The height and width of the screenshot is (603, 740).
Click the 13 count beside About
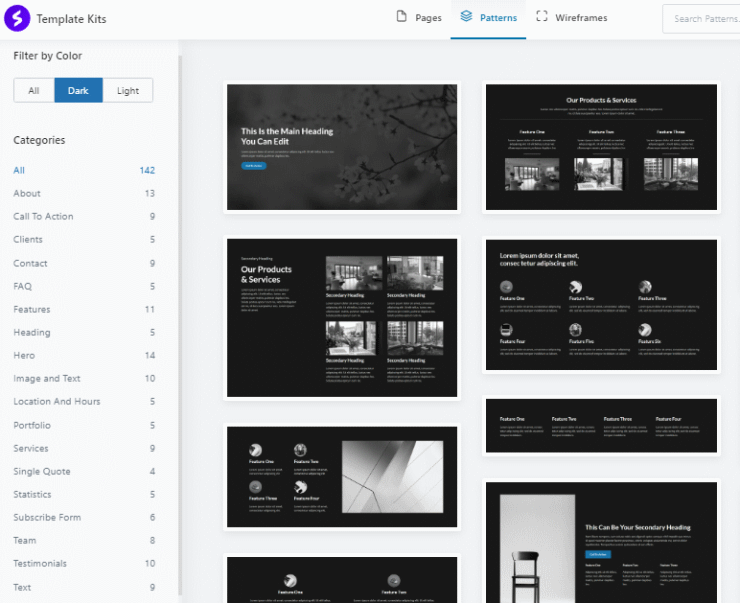(150, 193)
